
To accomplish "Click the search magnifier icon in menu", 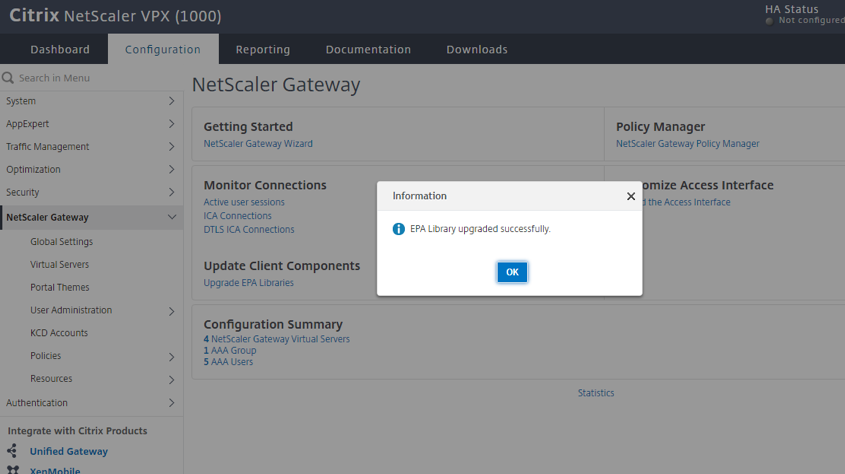I will click(8, 78).
